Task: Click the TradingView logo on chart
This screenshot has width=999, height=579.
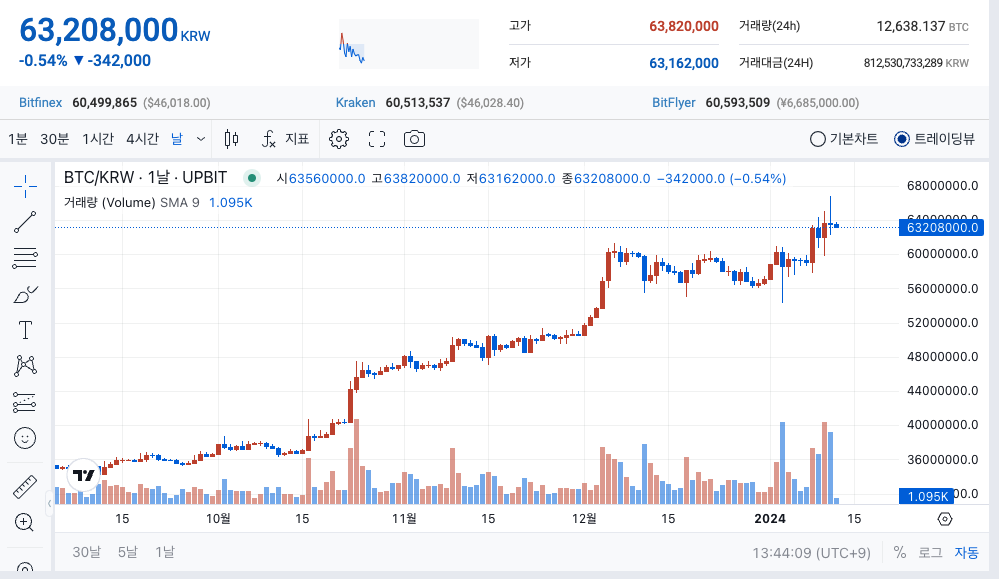Action: [83, 475]
